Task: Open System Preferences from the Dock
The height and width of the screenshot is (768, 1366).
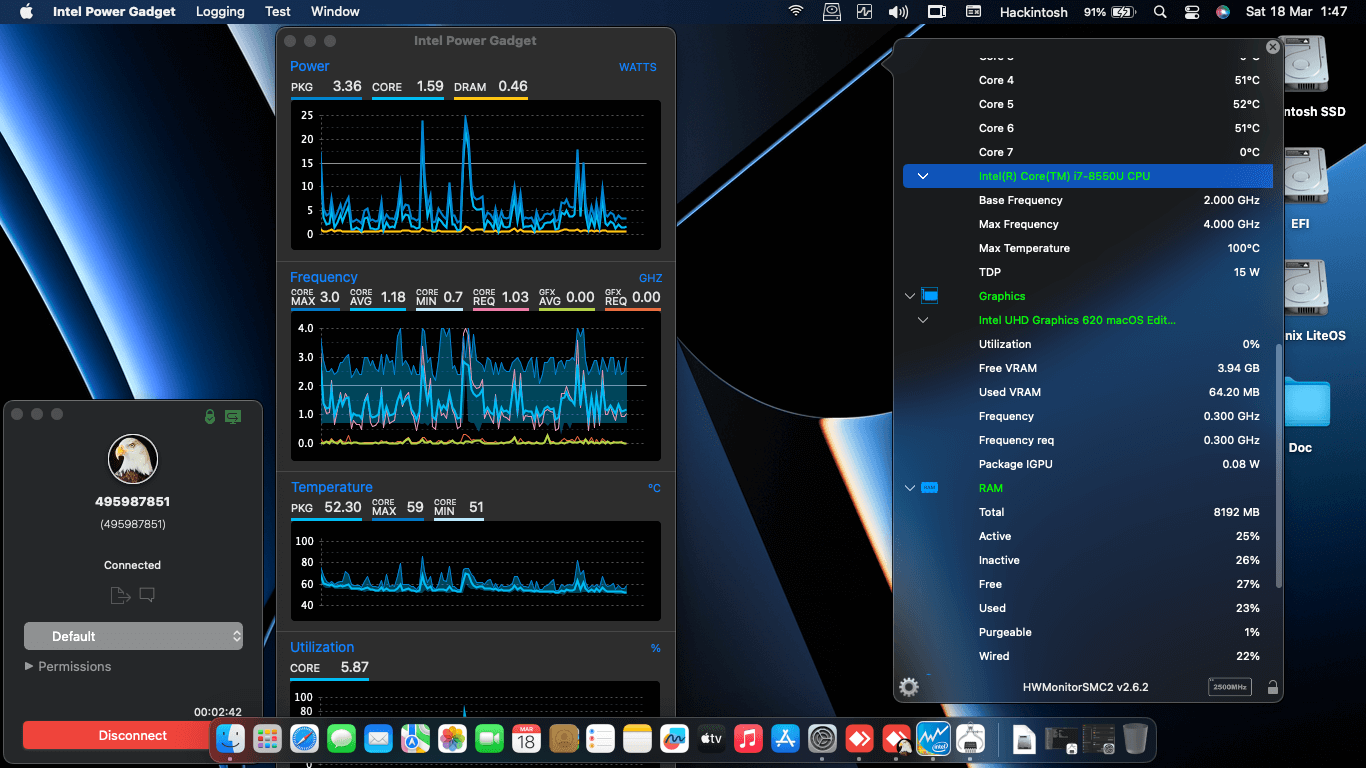Action: 822,739
